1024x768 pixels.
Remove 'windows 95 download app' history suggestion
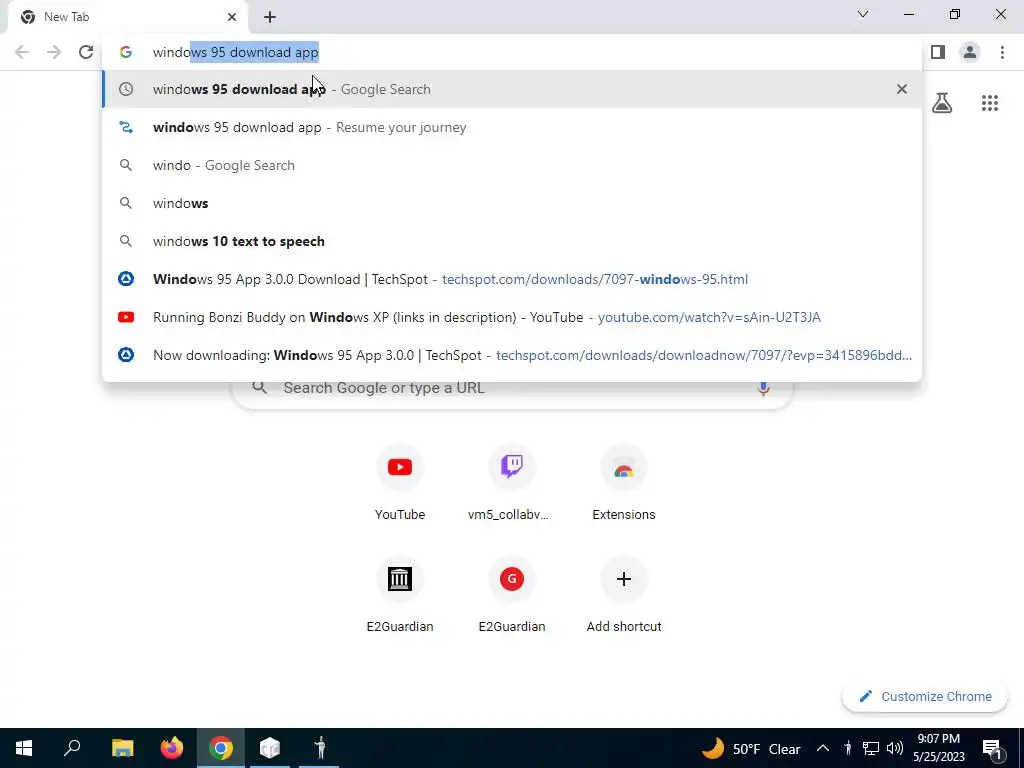[x=902, y=89]
